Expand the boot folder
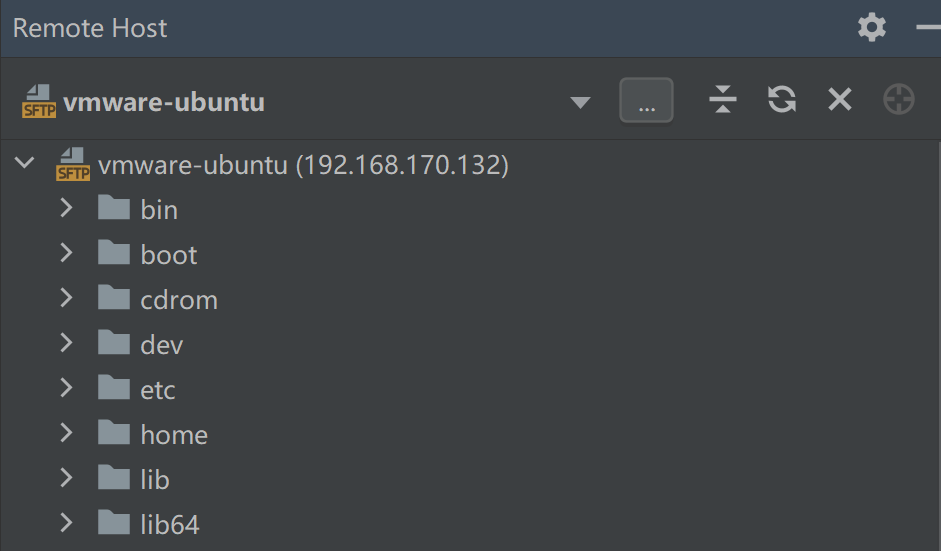Screen dimensions: 941x551 pos(66,253)
